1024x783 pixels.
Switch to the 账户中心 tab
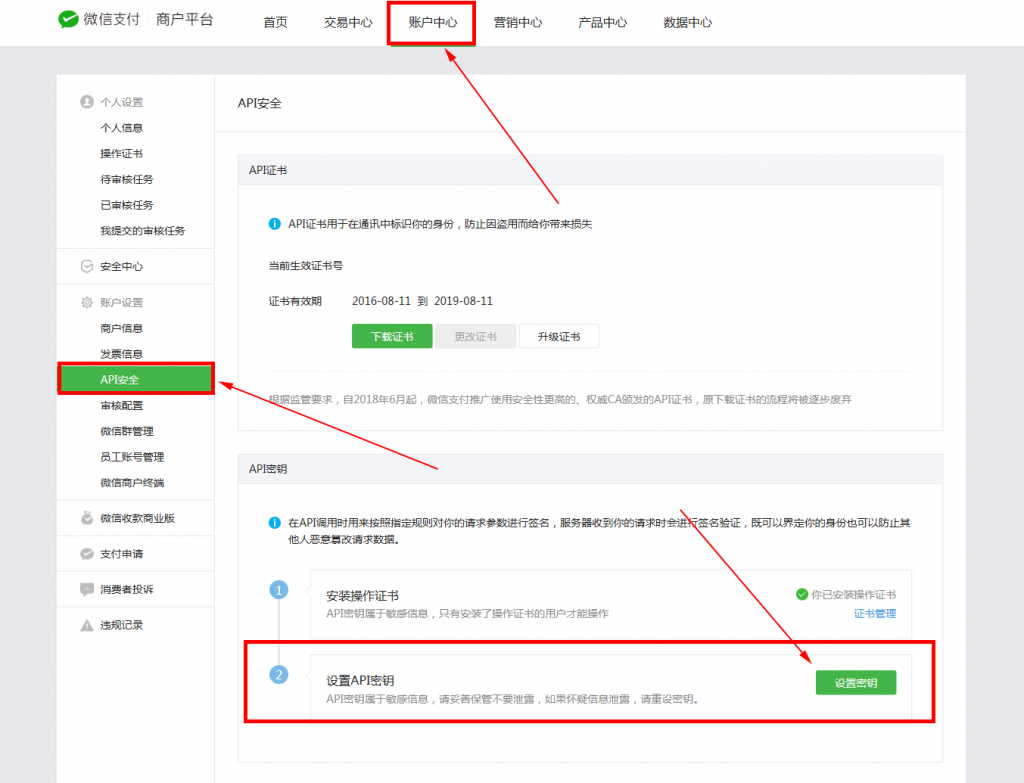coord(432,23)
